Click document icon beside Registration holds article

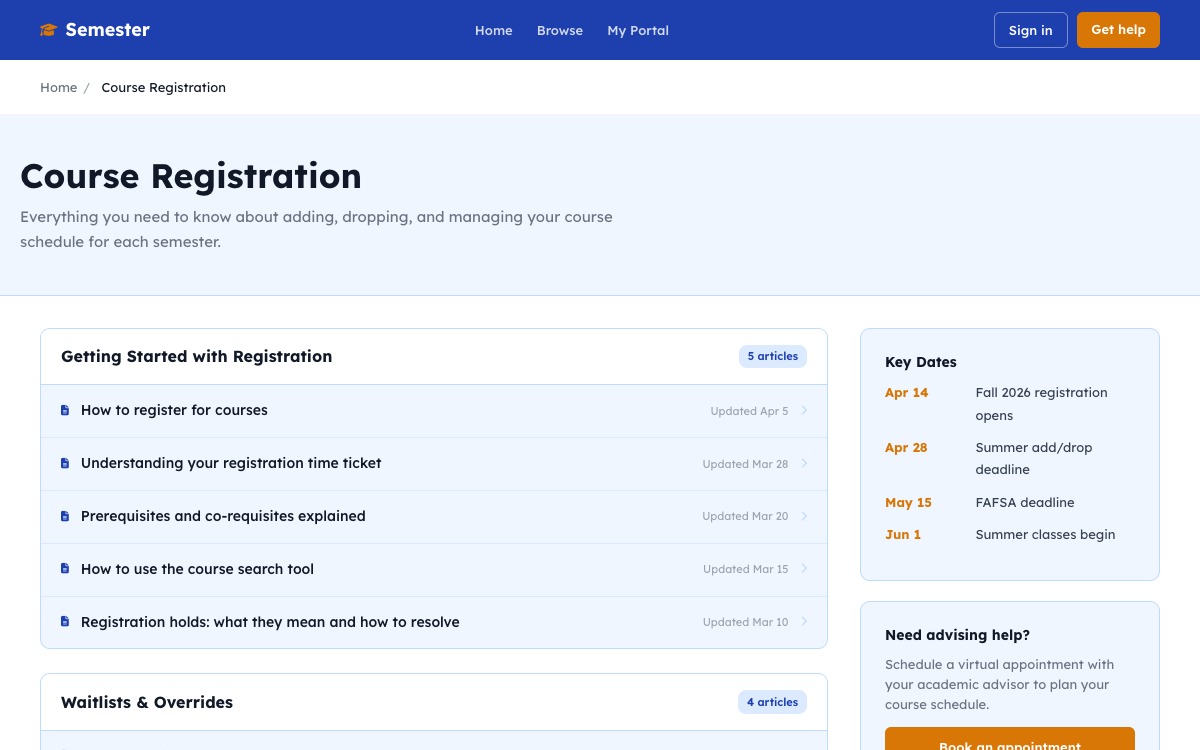(65, 622)
